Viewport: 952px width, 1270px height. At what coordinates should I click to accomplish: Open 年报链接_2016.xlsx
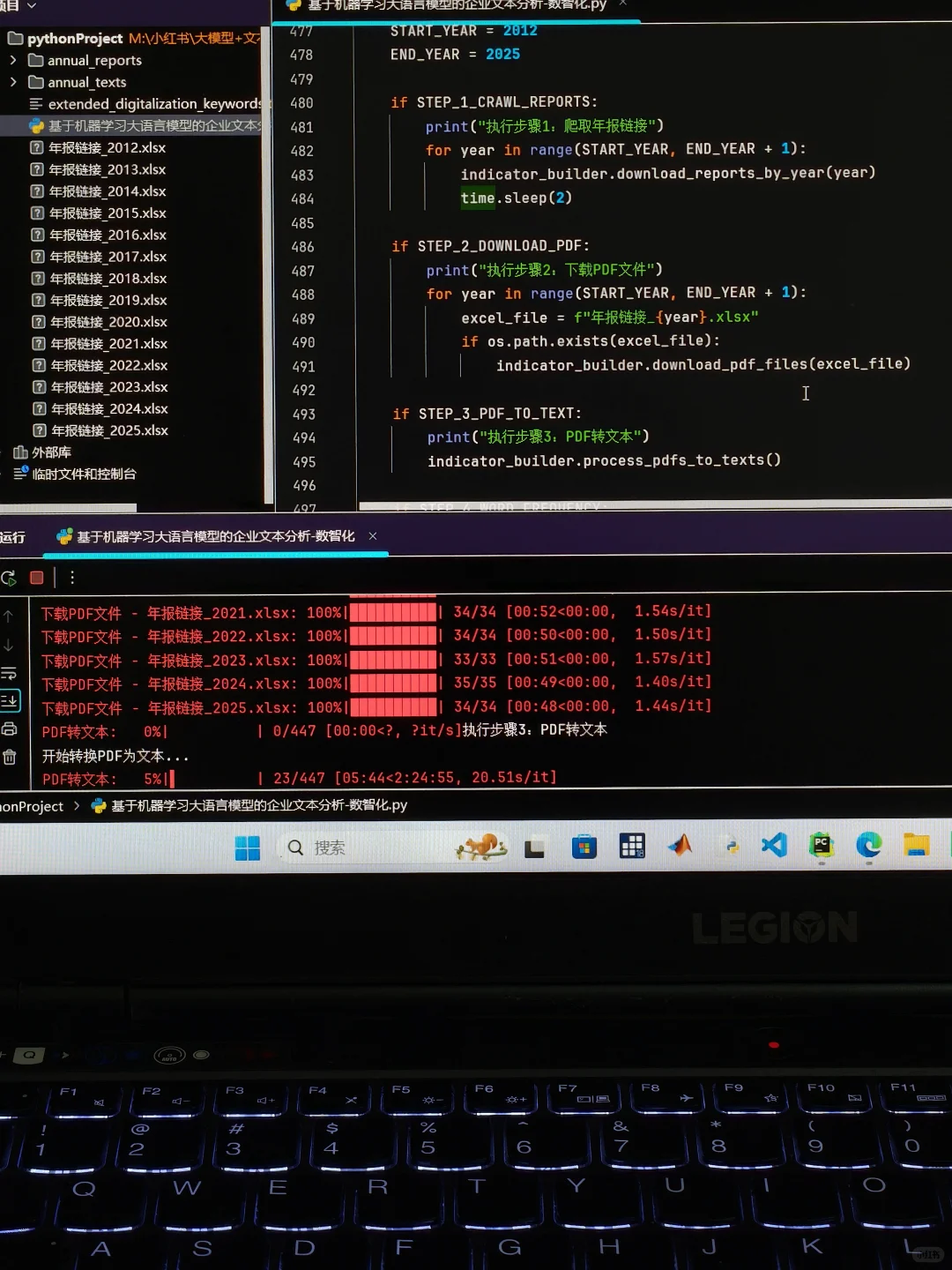99,235
